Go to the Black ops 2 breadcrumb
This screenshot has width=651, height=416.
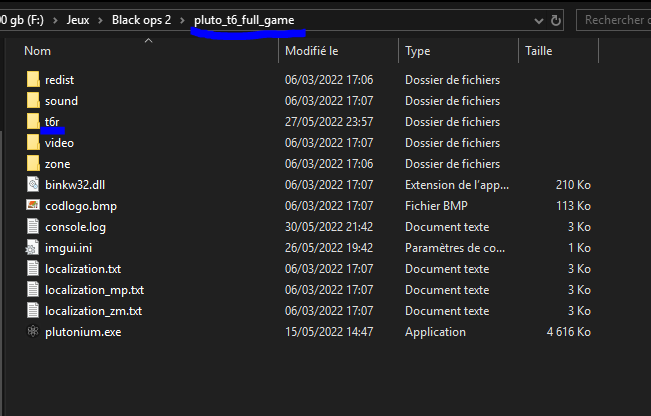point(141,20)
